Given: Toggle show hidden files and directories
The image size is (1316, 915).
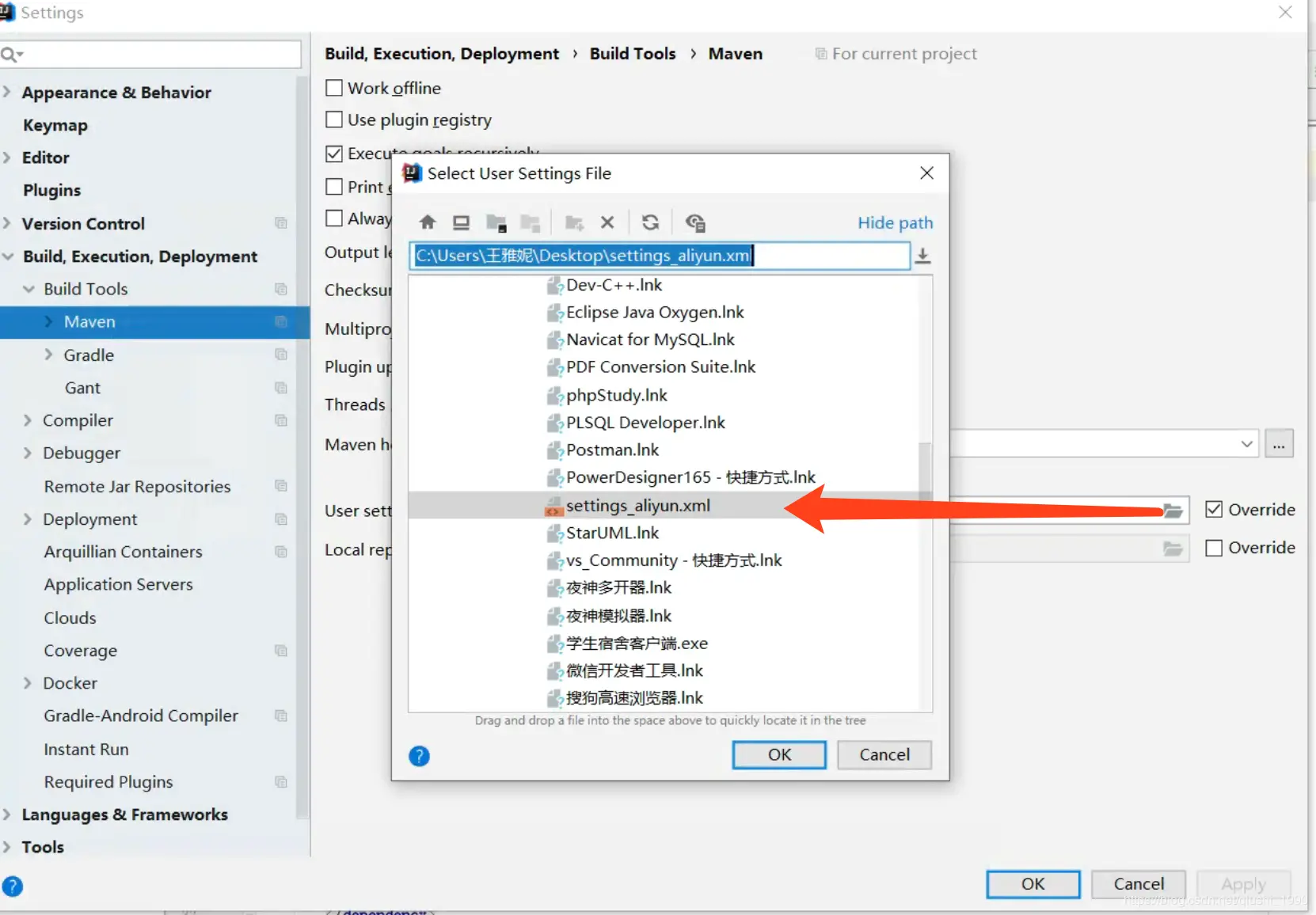Looking at the screenshot, I should coord(695,222).
